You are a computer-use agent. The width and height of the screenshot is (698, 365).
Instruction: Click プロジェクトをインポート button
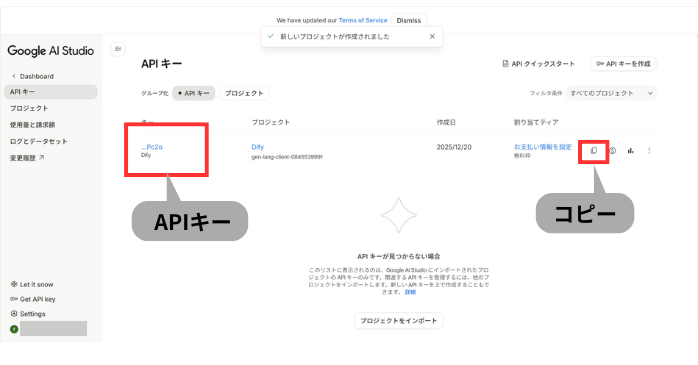(399, 321)
